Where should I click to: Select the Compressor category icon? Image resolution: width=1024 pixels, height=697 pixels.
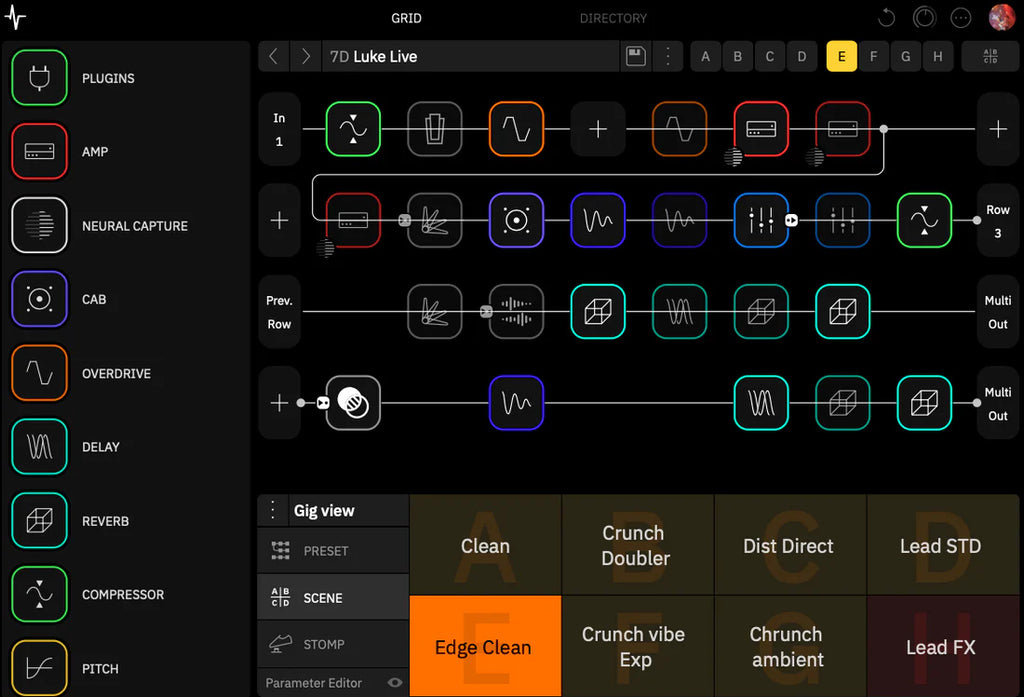tap(39, 594)
